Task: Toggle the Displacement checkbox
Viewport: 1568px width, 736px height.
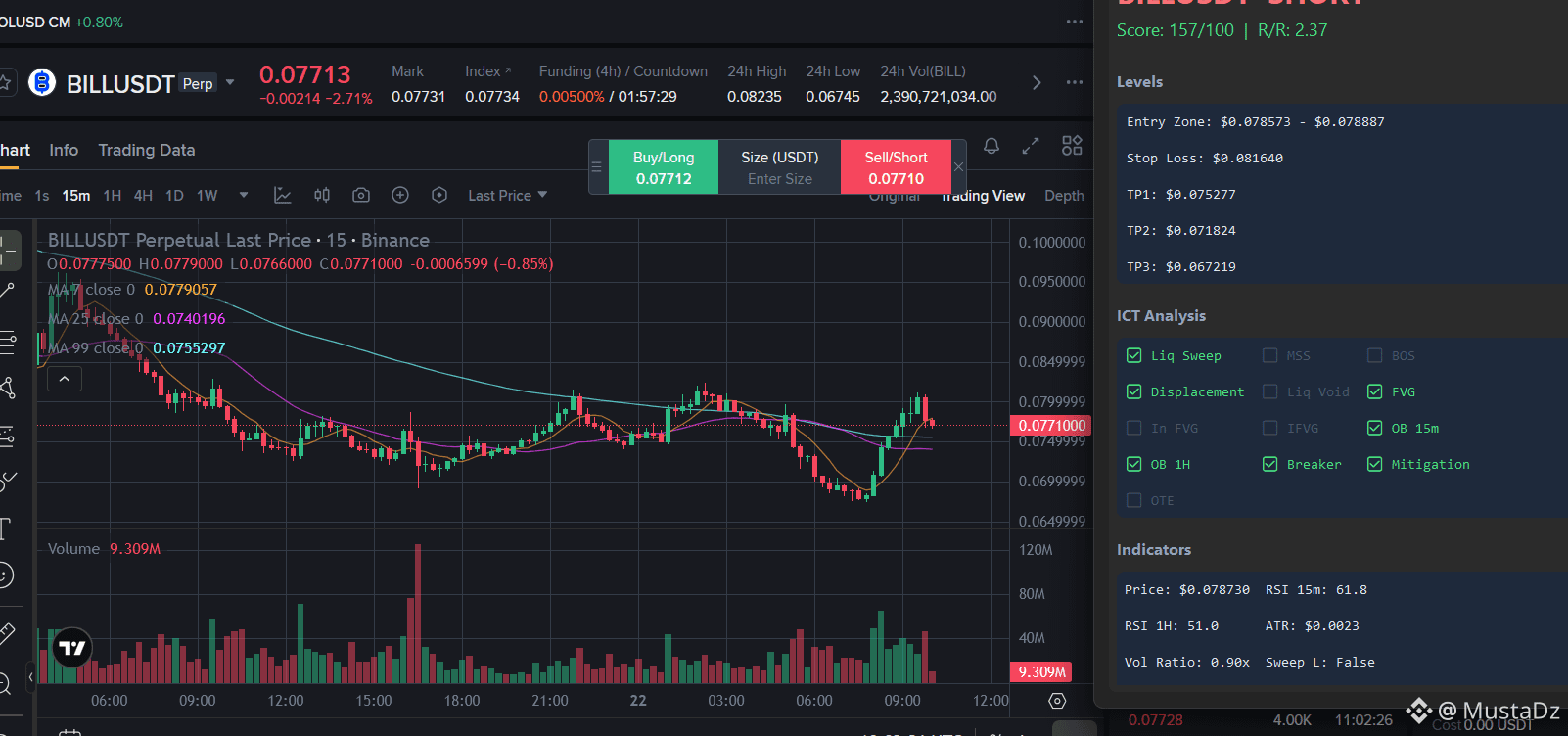Action: coord(1134,391)
